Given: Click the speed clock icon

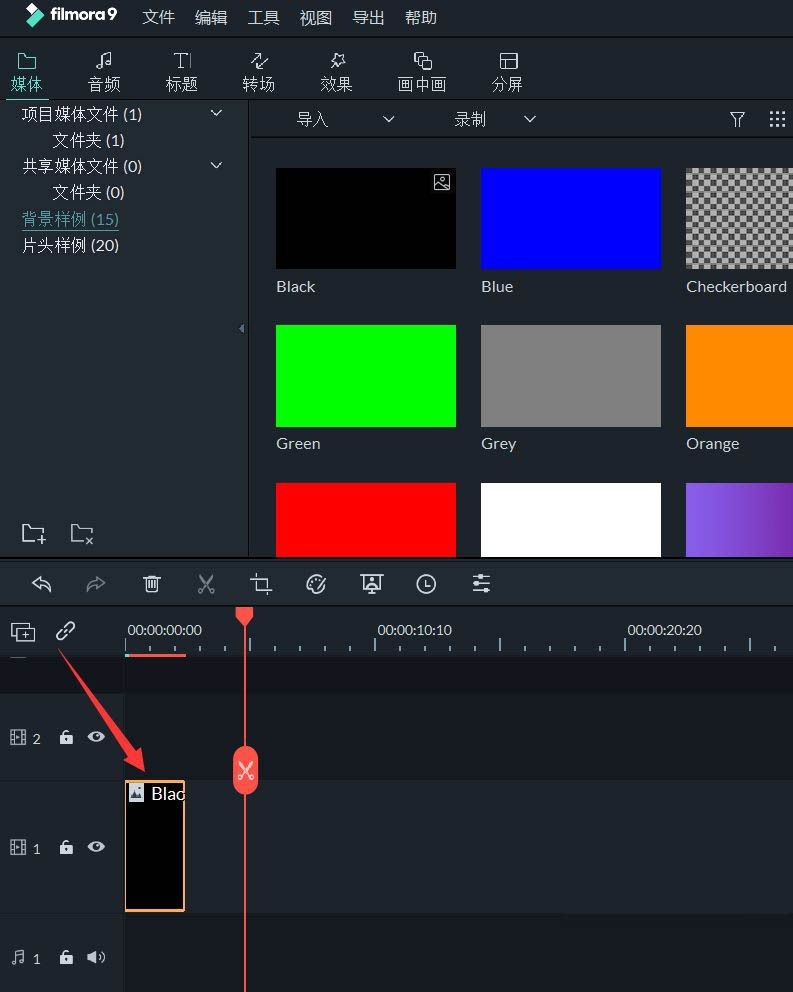Looking at the screenshot, I should [426, 584].
